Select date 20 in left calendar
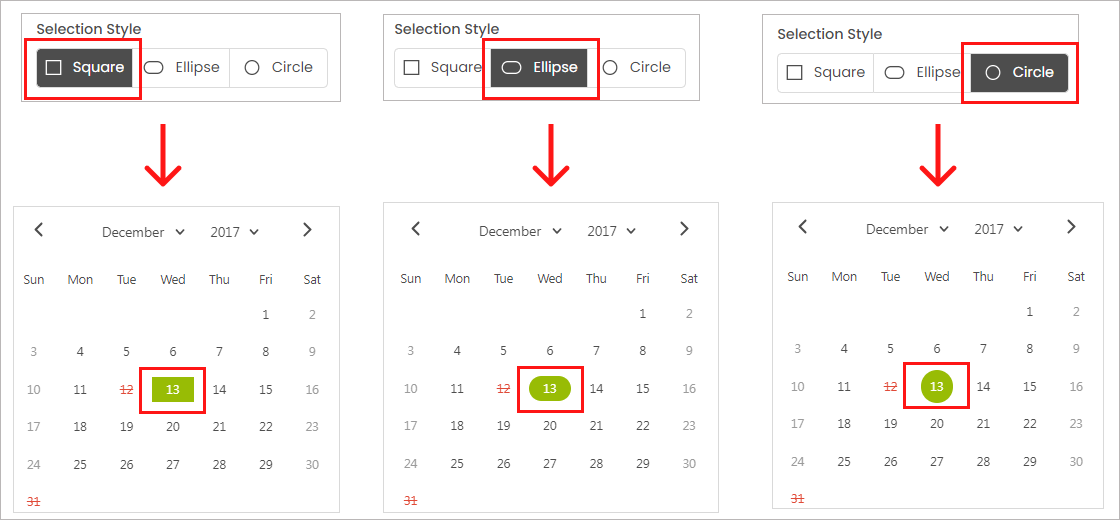Viewport: 1120px width, 520px height. coord(173,427)
